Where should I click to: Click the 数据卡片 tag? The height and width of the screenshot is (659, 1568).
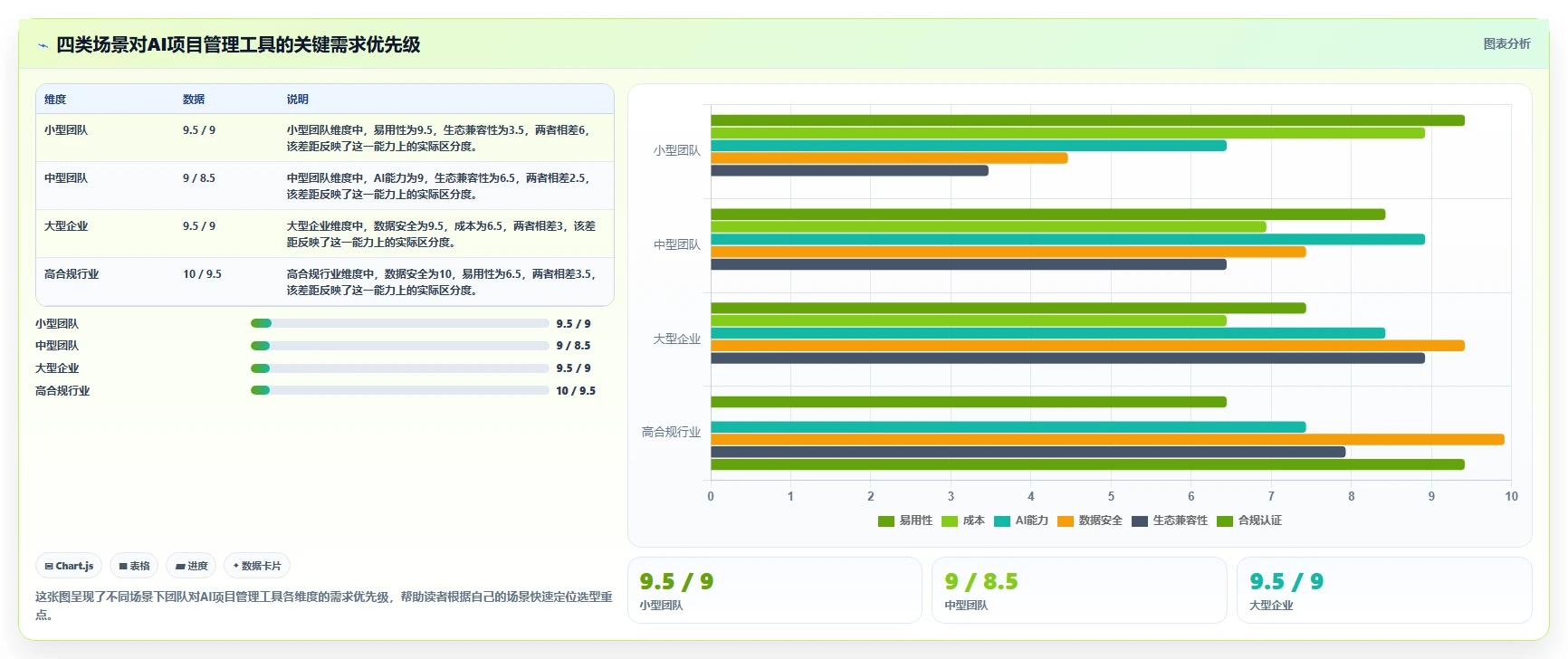tap(257, 566)
